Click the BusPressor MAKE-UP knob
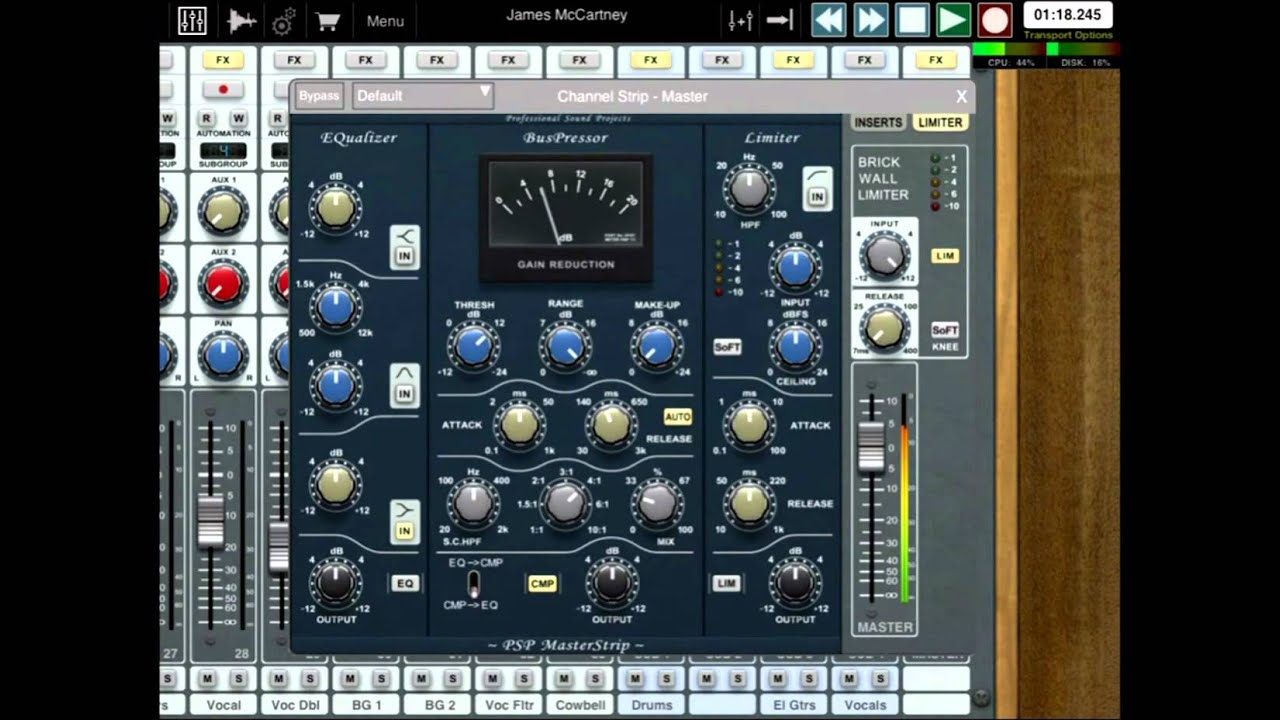 click(657, 346)
